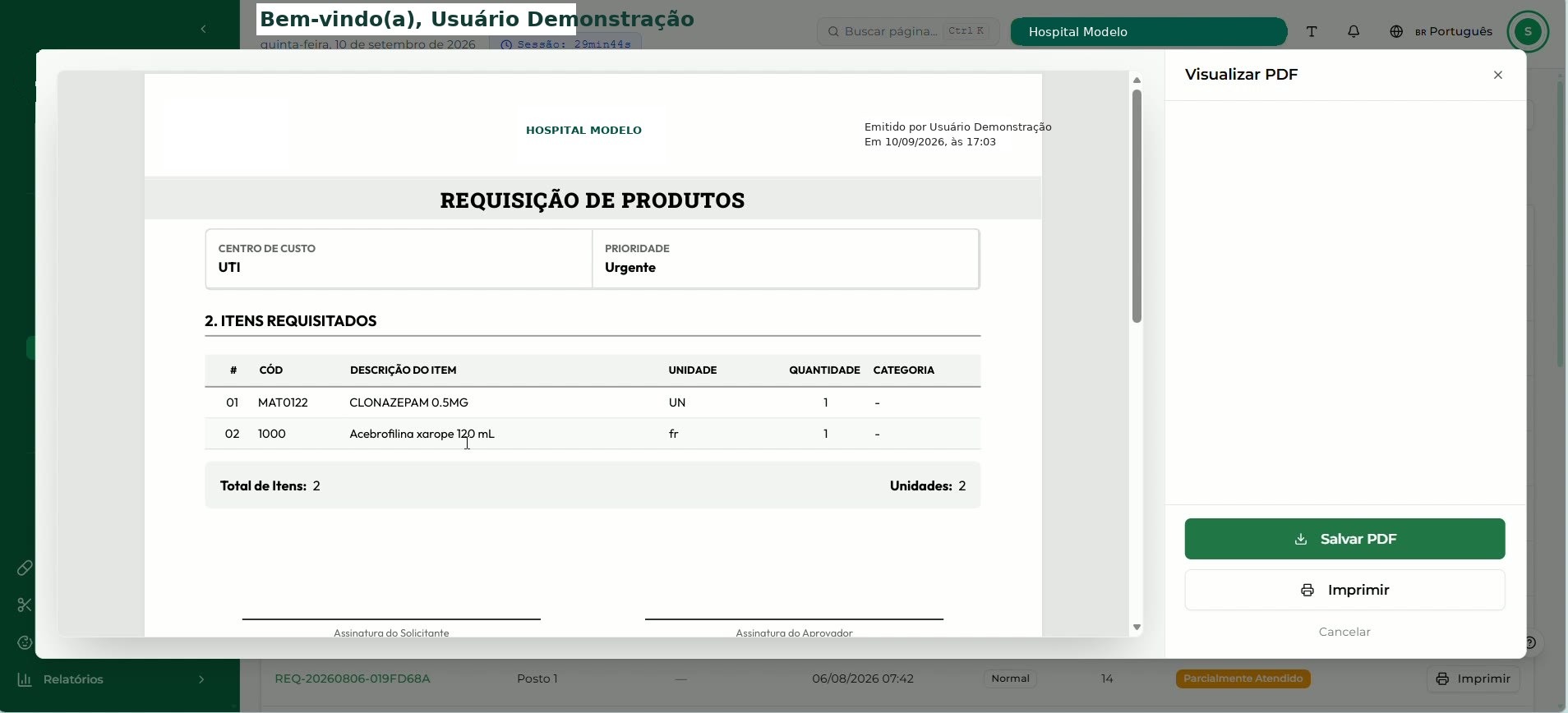1568x713 pixels.
Task: Click PDF preview scroll down arrow
Action: coord(1137,627)
